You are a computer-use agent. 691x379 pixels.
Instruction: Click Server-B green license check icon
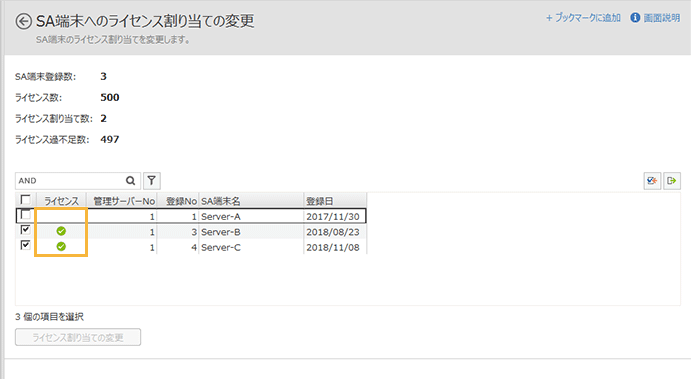click(x=61, y=231)
